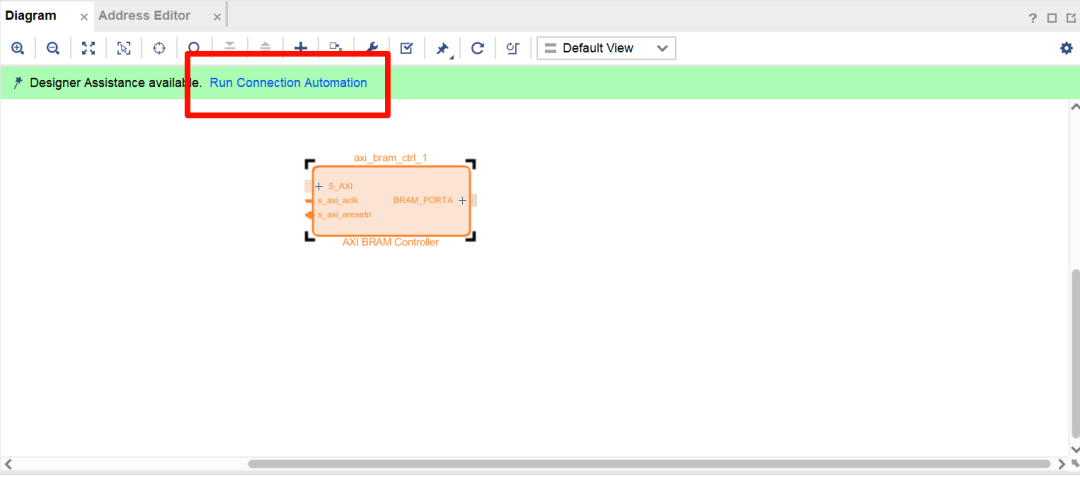Fit the diagram with Zoom Fit icon
The image size is (1080, 477).
coord(88,48)
